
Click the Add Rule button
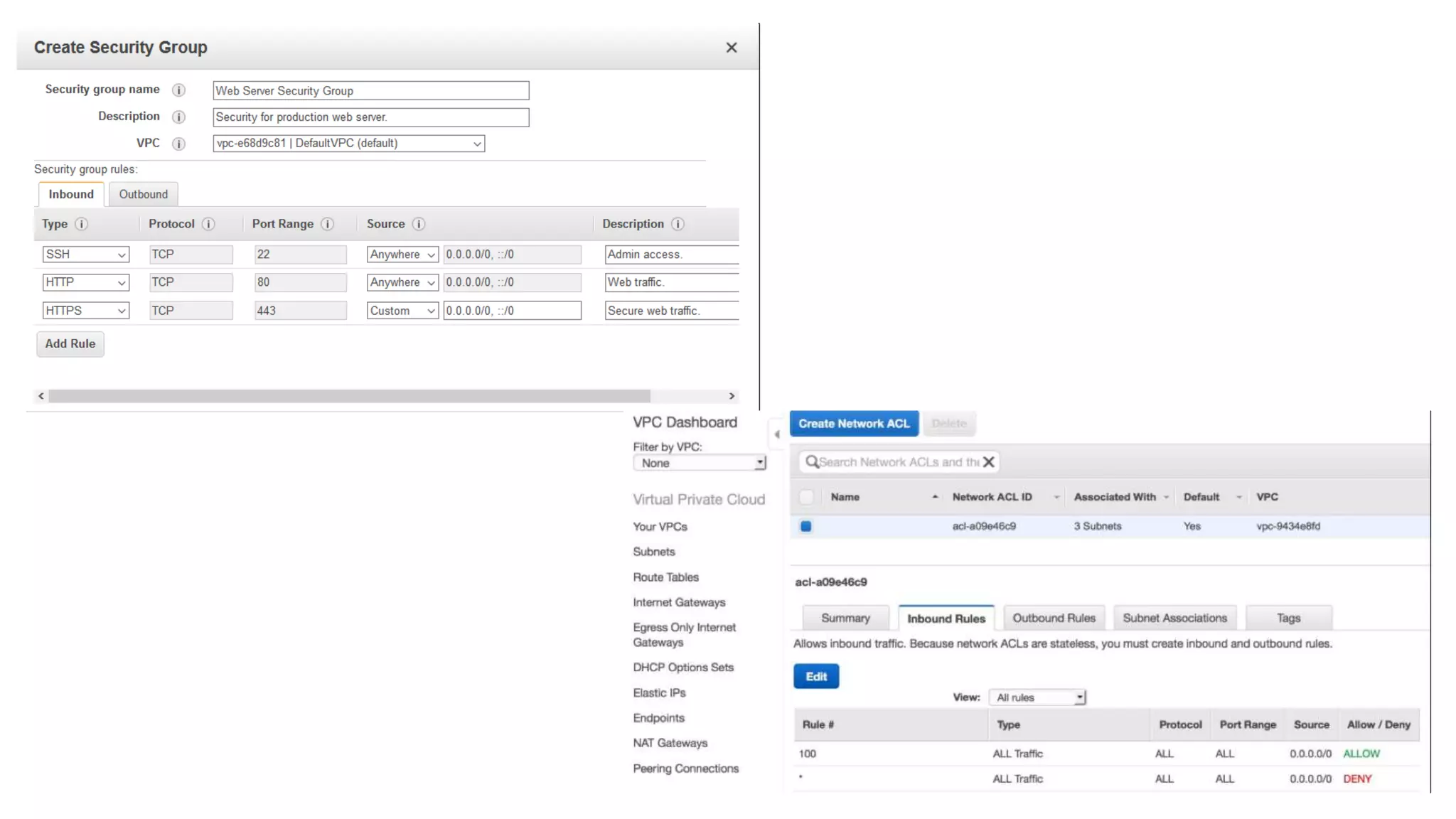[x=70, y=344]
